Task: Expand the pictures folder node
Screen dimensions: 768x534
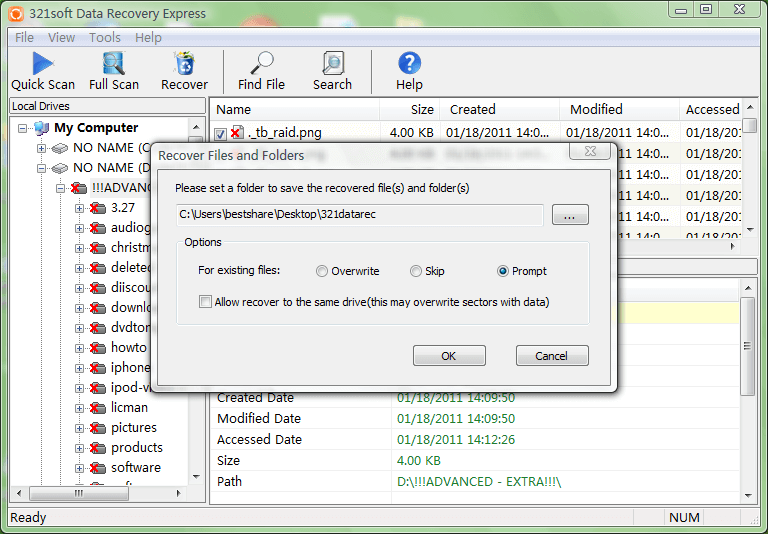Action: click(79, 428)
